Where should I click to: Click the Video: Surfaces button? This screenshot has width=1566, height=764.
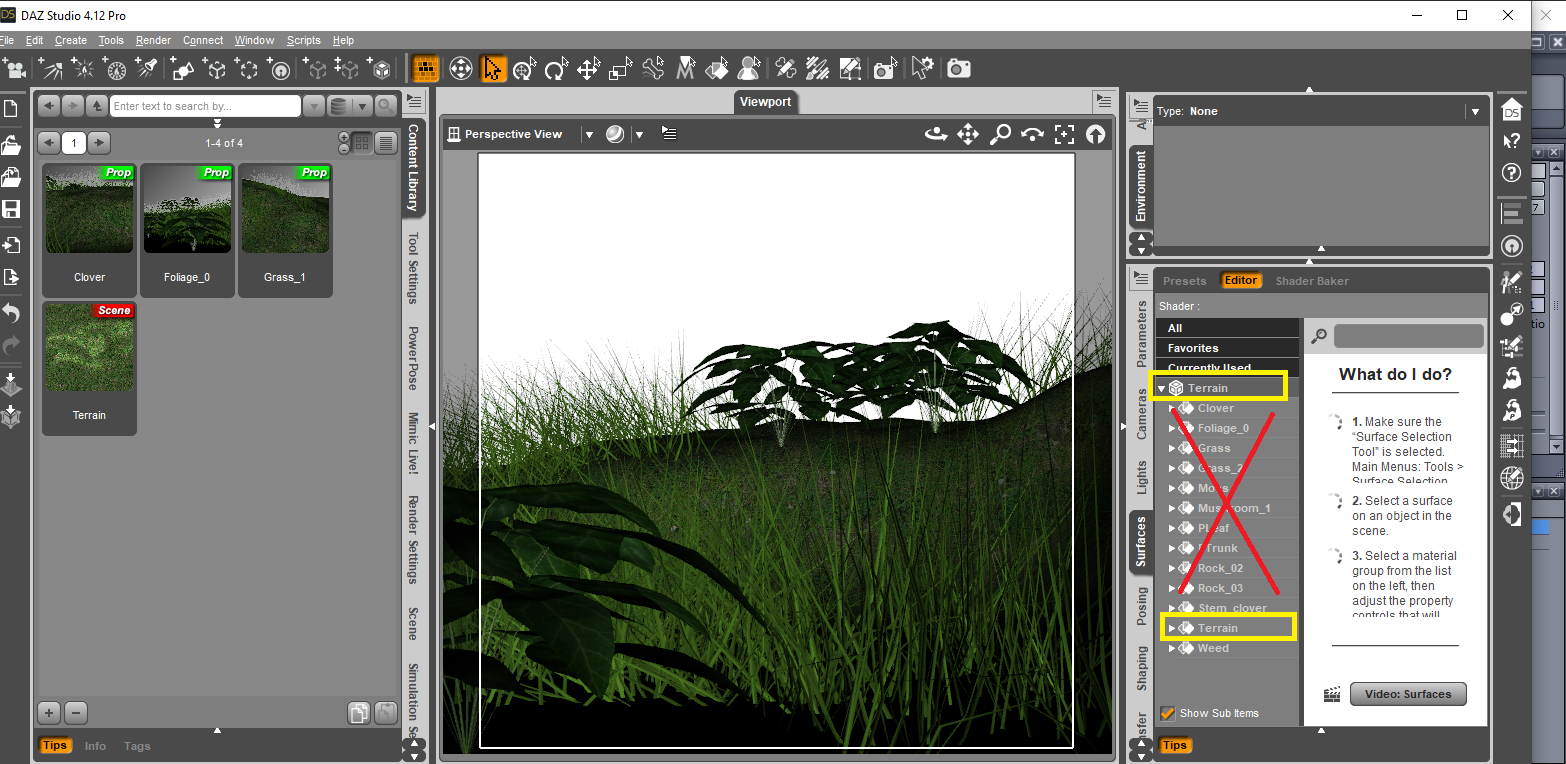coord(1408,694)
